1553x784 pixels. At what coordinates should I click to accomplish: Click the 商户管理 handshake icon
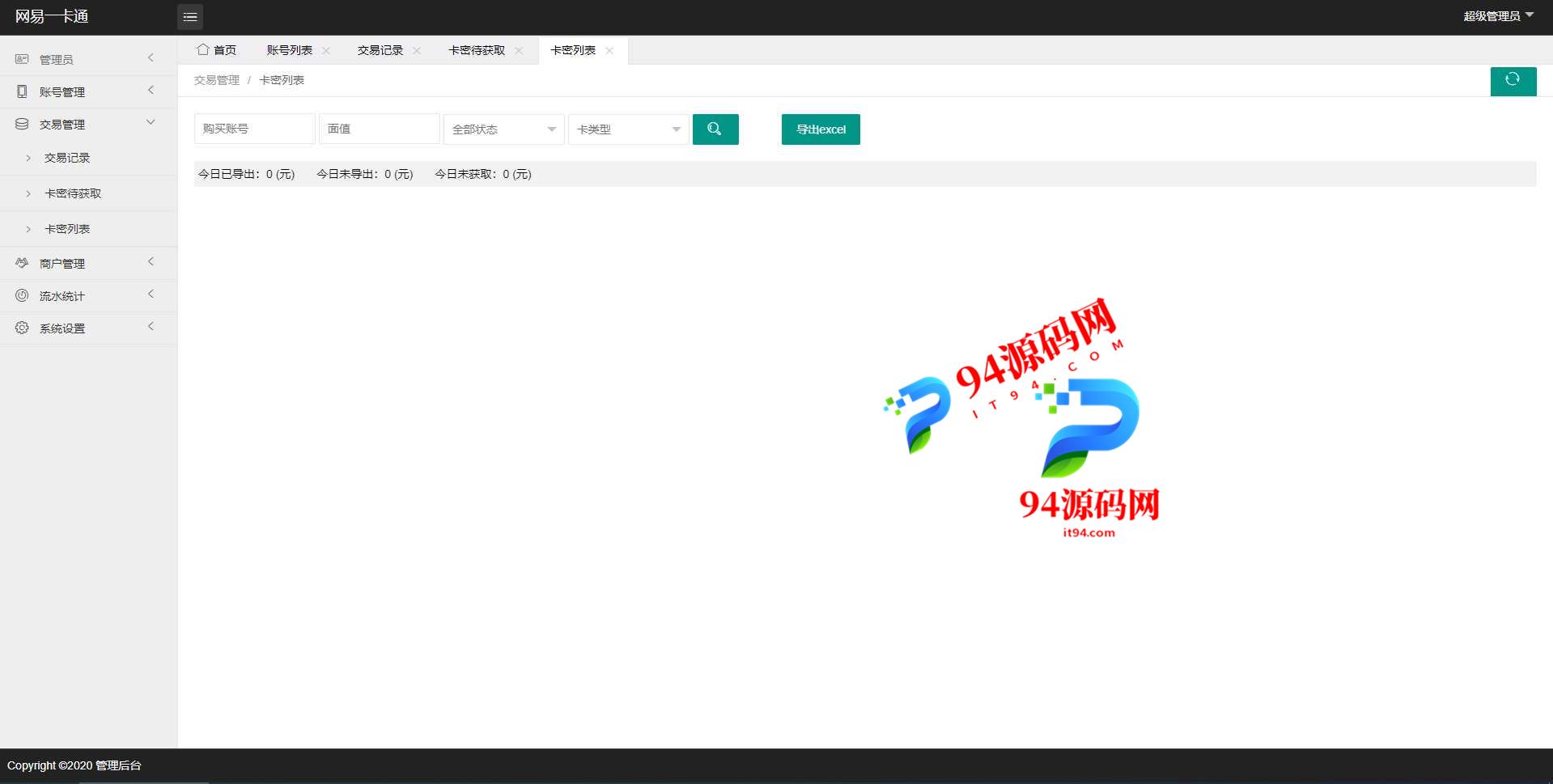click(x=22, y=263)
